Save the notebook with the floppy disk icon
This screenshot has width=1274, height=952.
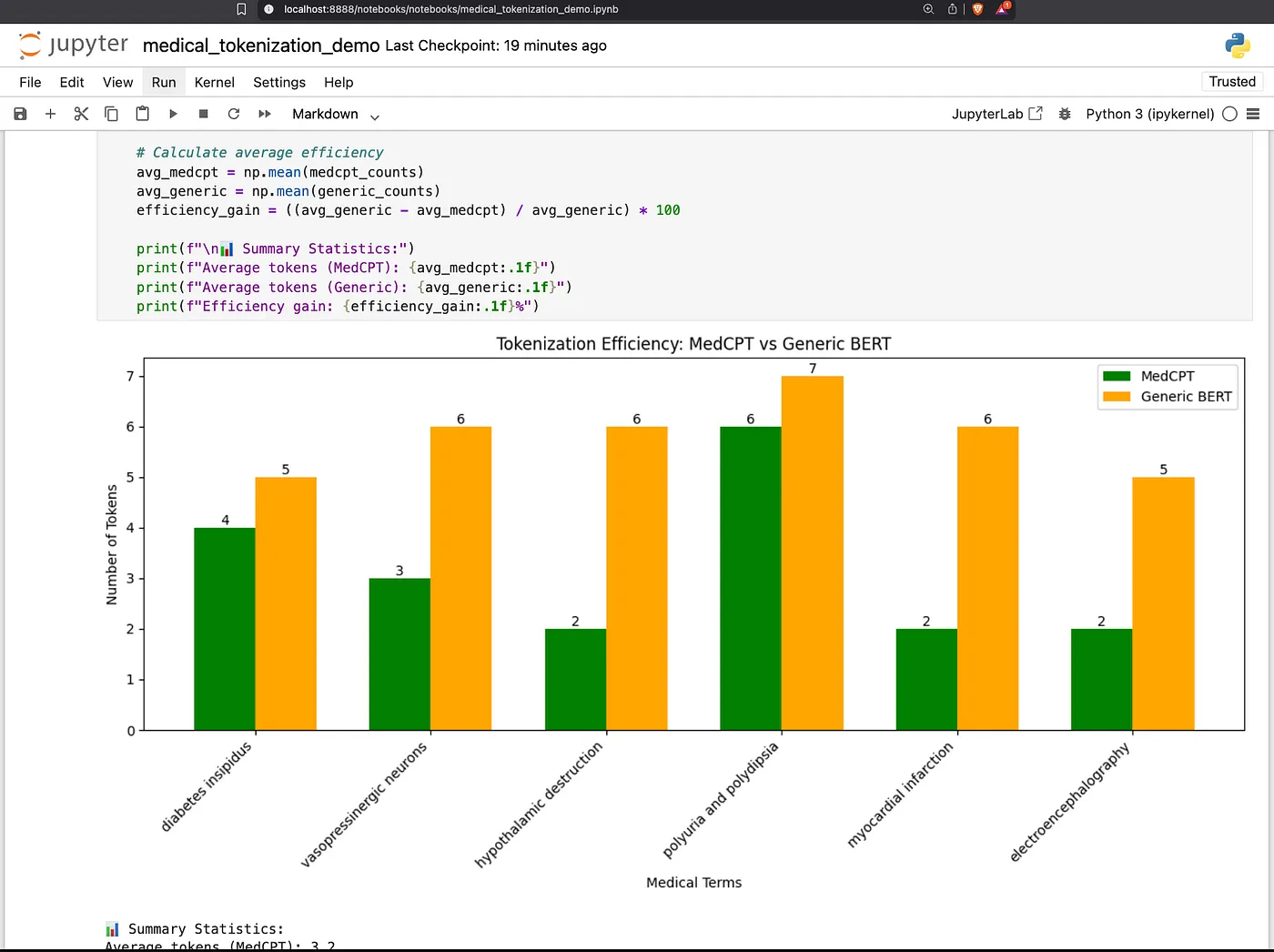[20, 114]
